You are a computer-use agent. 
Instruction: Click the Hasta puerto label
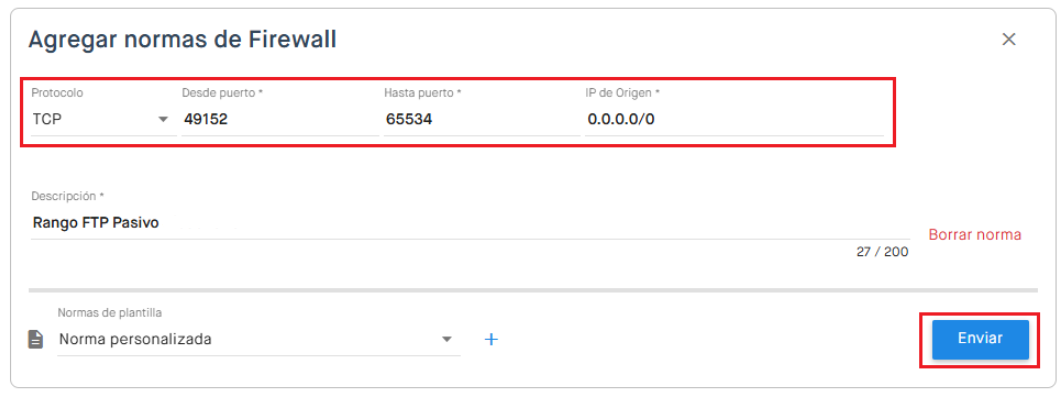[423, 93]
